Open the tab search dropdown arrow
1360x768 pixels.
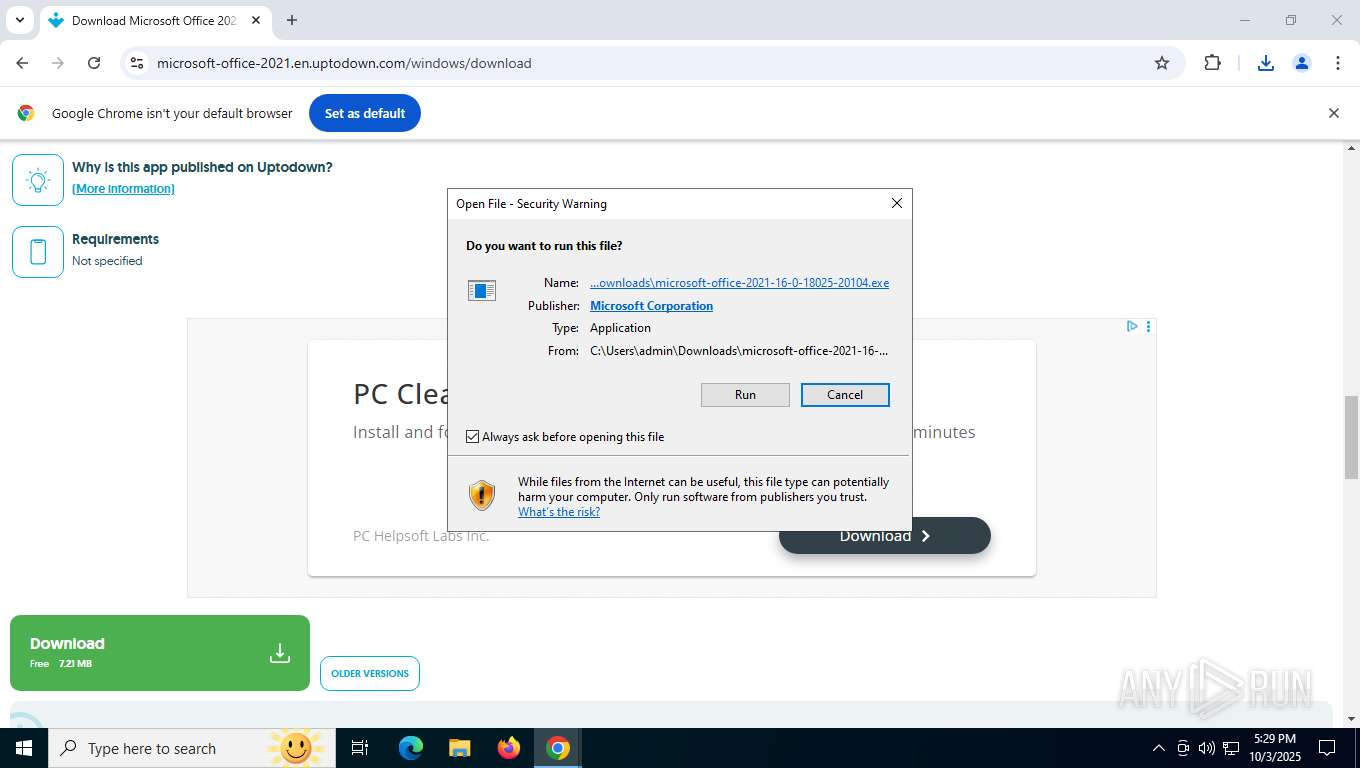tap(19, 20)
